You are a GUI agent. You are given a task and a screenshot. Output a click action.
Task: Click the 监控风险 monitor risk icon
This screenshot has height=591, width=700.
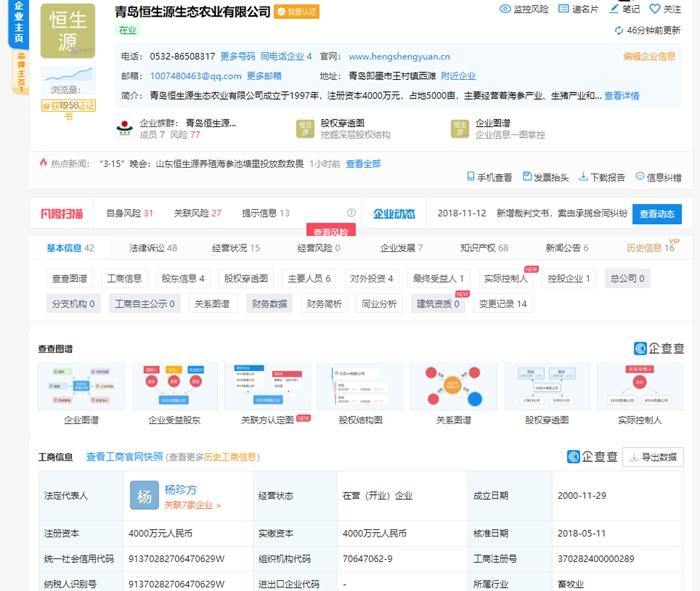(x=504, y=9)
